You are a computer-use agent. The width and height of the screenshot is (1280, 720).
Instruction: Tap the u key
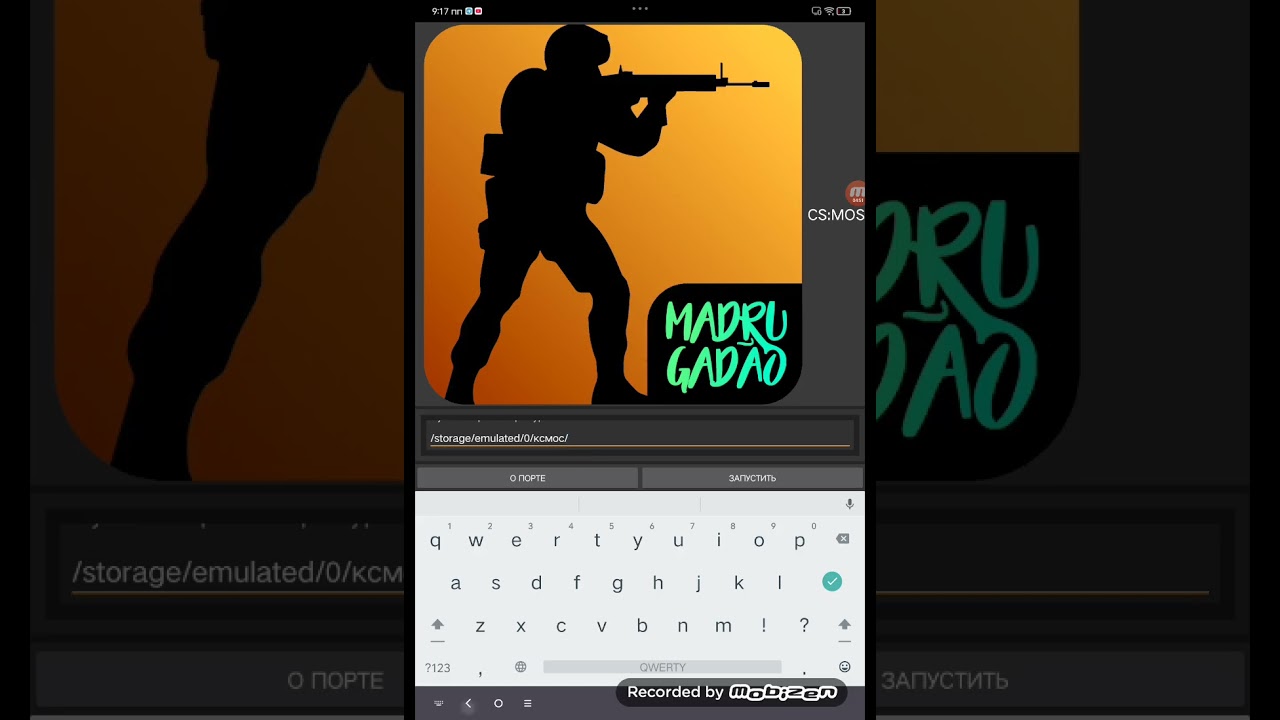click(x=678, y=541)
